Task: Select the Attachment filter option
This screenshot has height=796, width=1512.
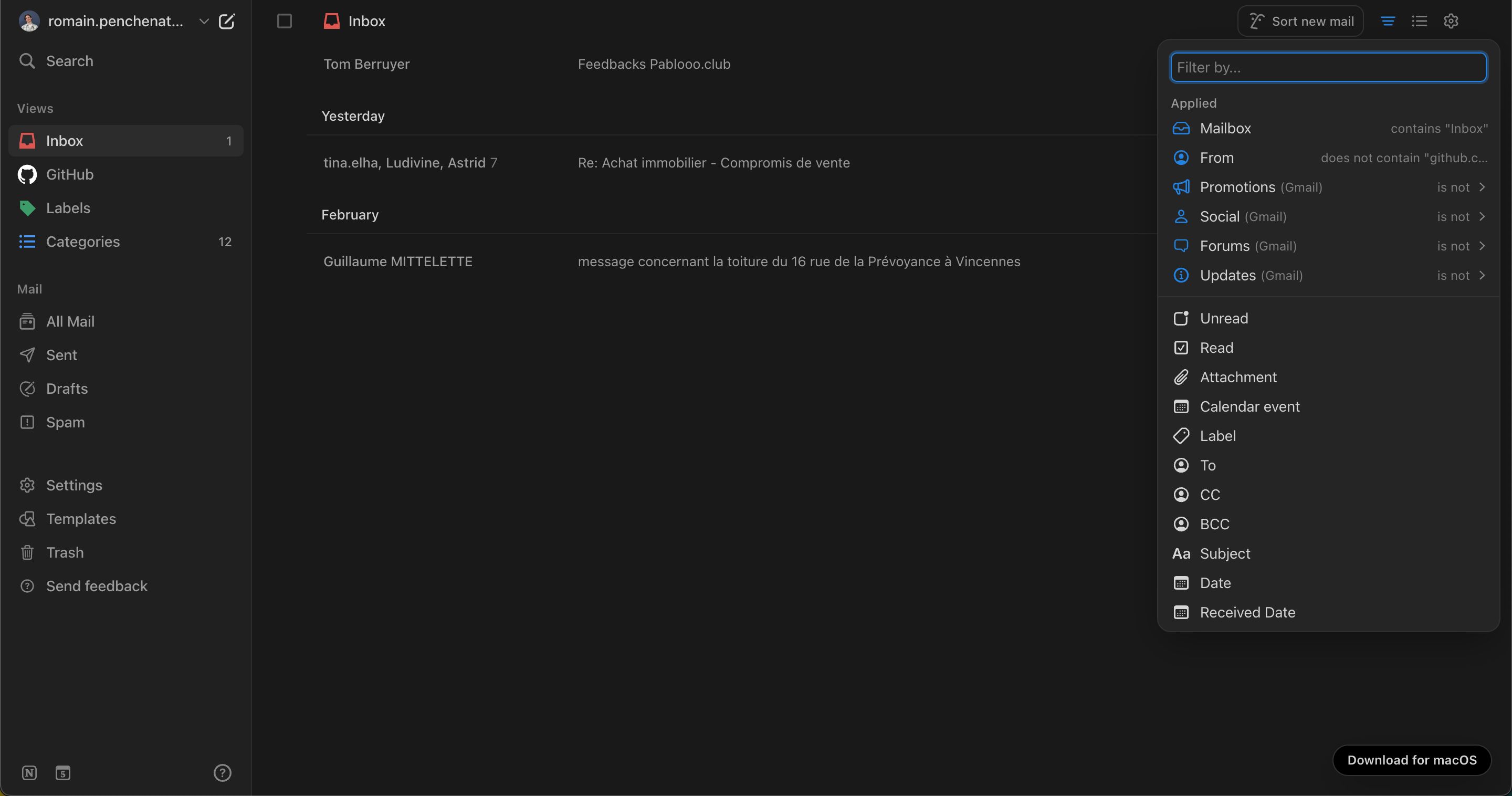Action: point(1237,377)
